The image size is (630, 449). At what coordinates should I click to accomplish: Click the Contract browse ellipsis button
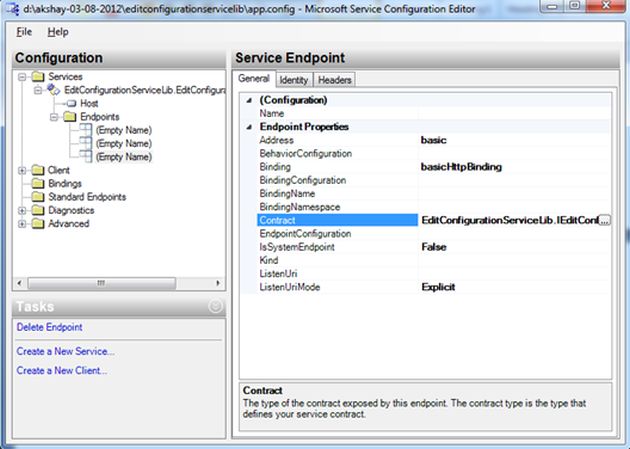tap(604, 220)
